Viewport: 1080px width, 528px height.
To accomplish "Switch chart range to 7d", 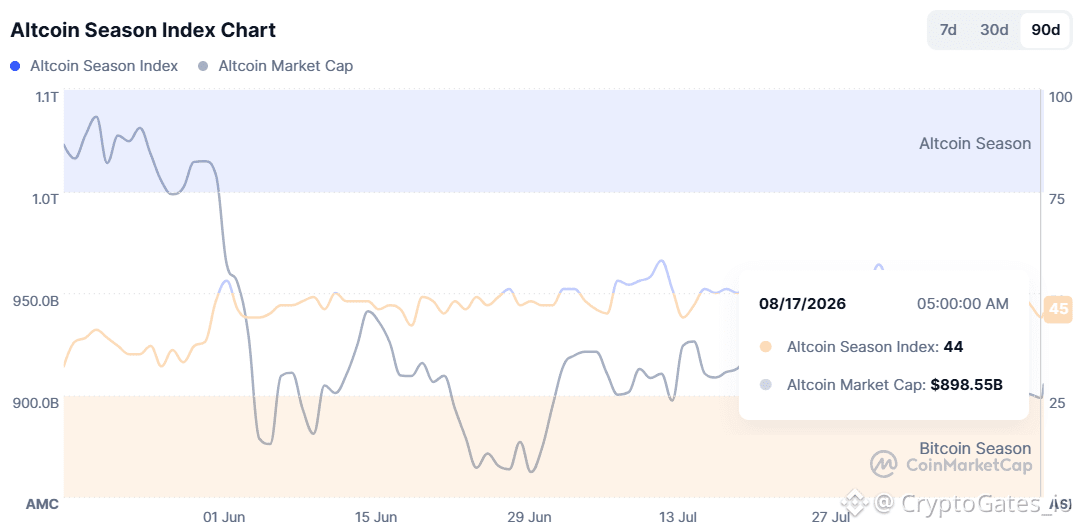I will [948, 30].
